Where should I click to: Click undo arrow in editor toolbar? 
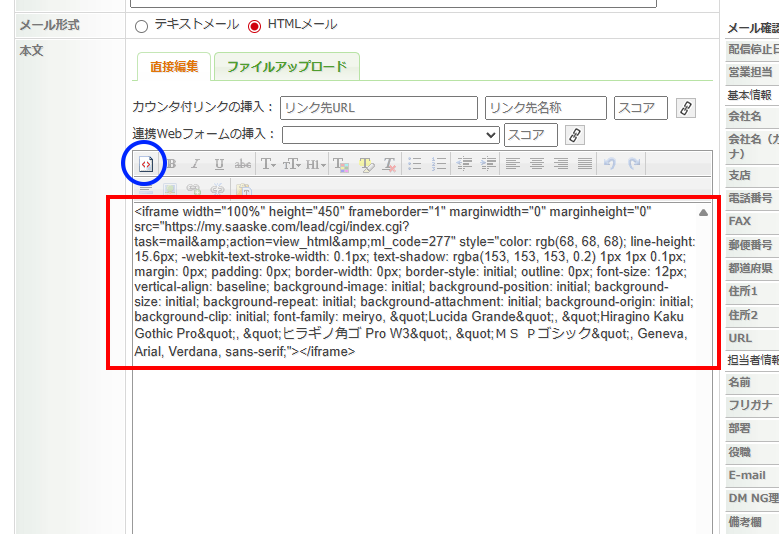click(x=610, y=164)
